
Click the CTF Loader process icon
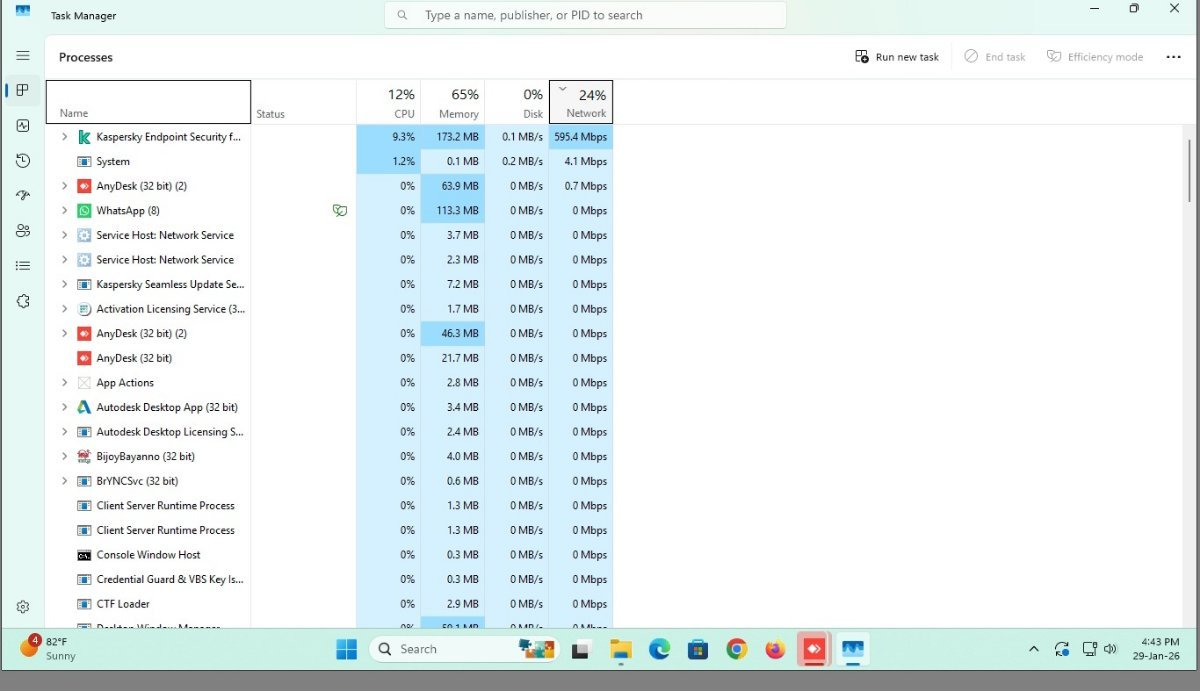pos(85,604)
